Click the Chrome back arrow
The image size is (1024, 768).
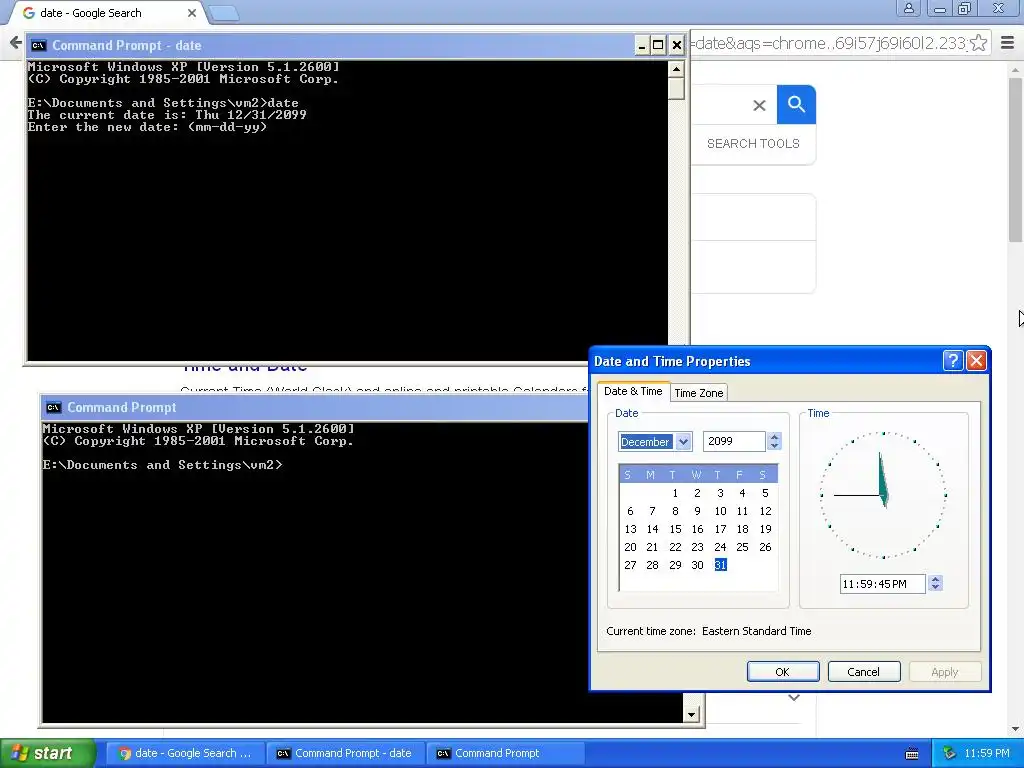16,43
